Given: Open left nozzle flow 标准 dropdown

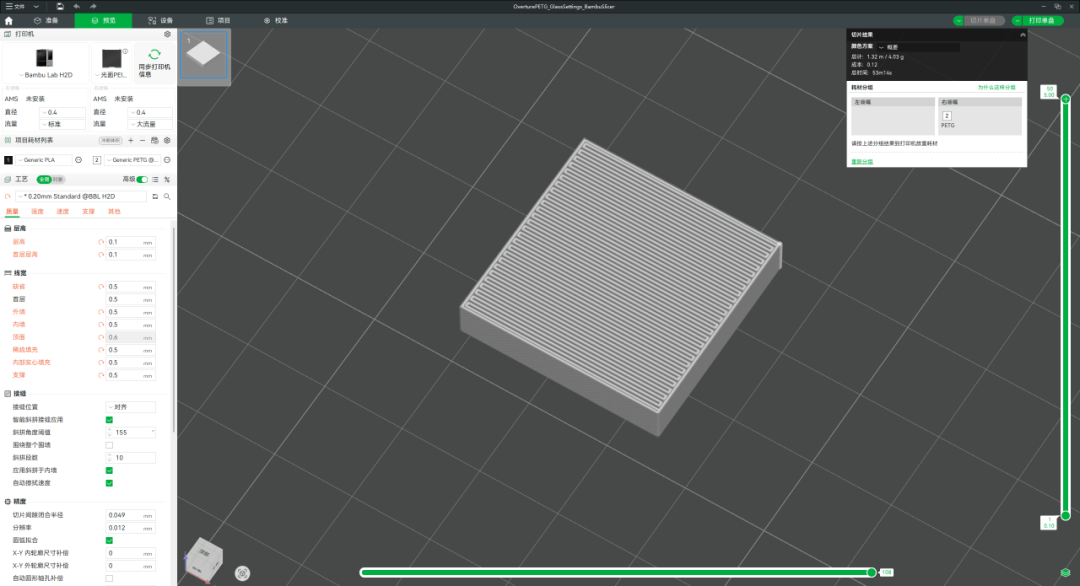Looking at the screenshot, I should click(x=62, y=125).
